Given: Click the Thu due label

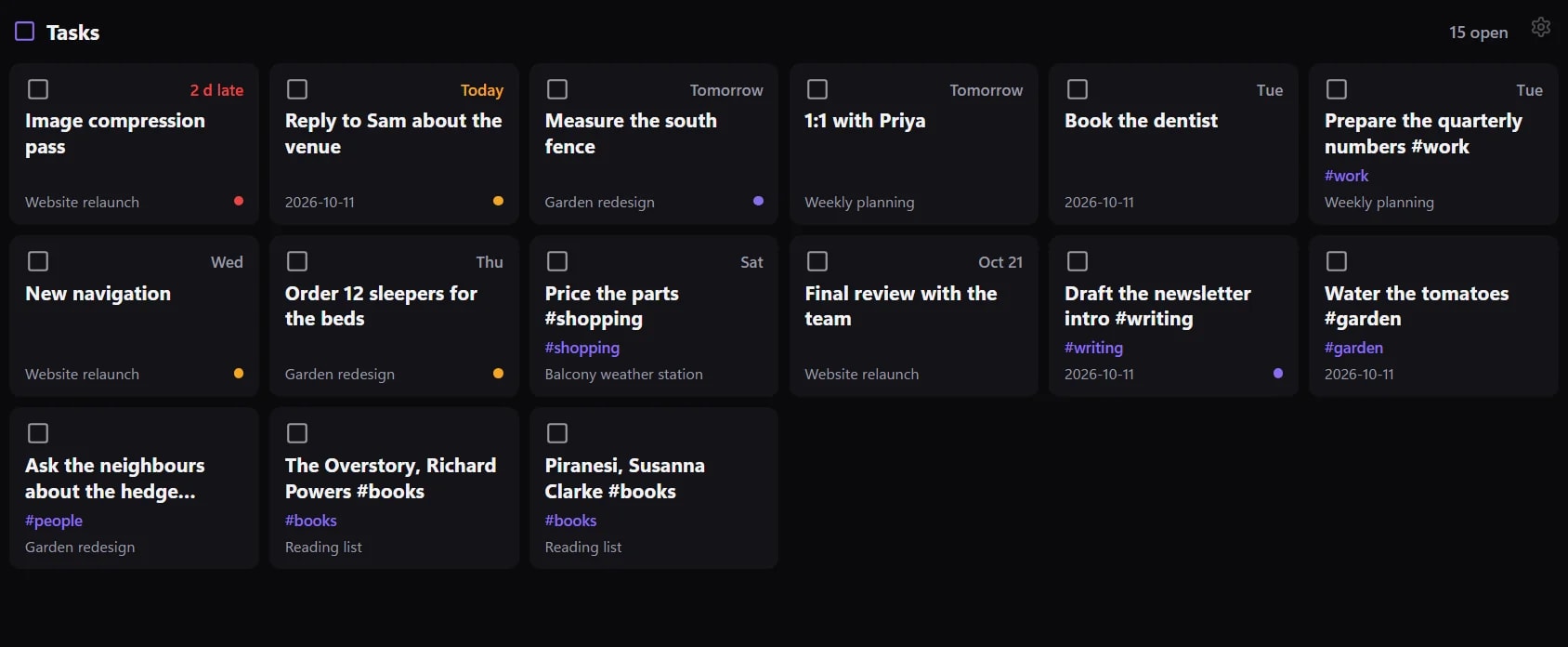Looking at the screenshot, I should [490, 262].
